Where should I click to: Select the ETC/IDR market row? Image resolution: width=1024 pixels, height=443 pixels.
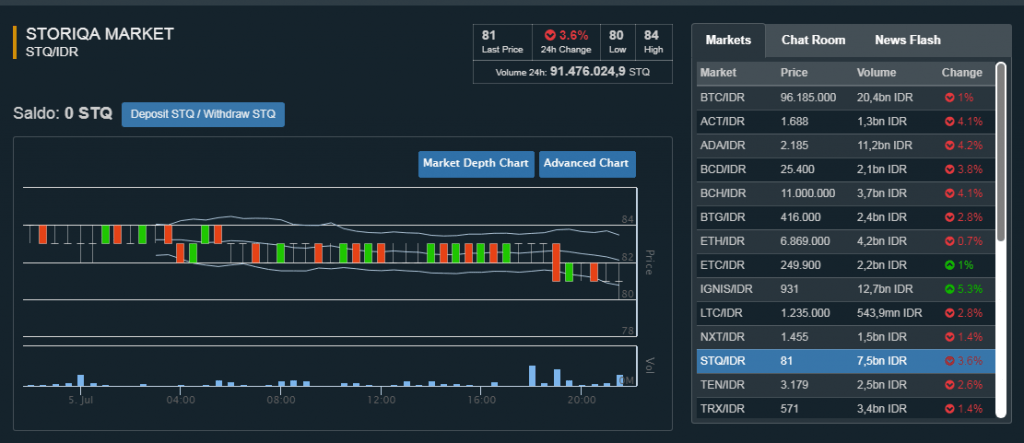pos(846,265)
